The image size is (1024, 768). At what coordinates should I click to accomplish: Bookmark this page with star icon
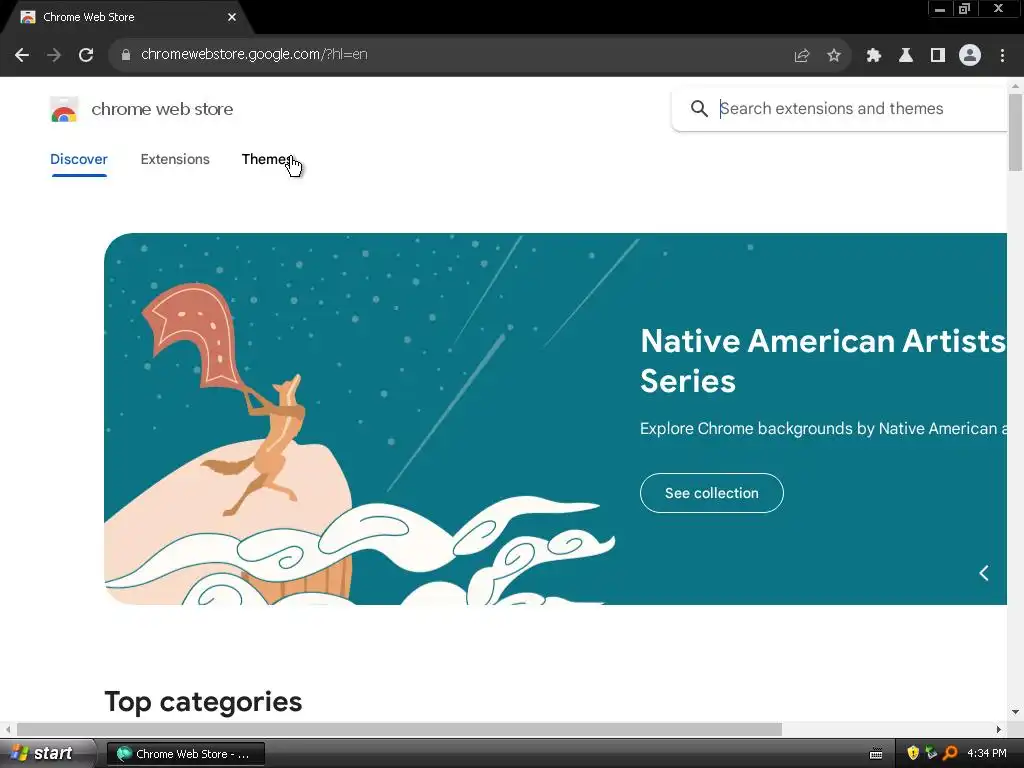point(833,56)
